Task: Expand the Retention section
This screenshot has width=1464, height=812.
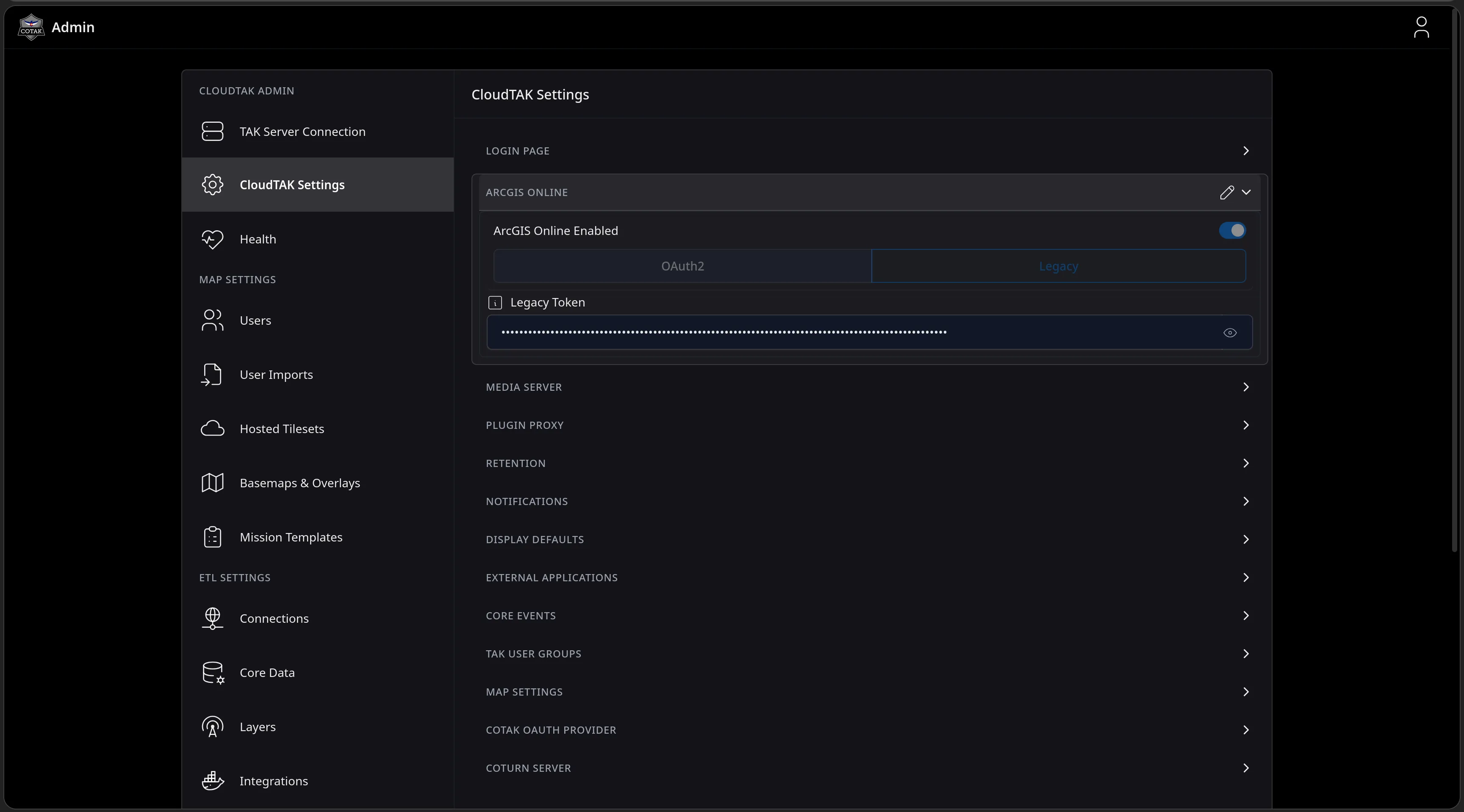Action: click(870, 463)
